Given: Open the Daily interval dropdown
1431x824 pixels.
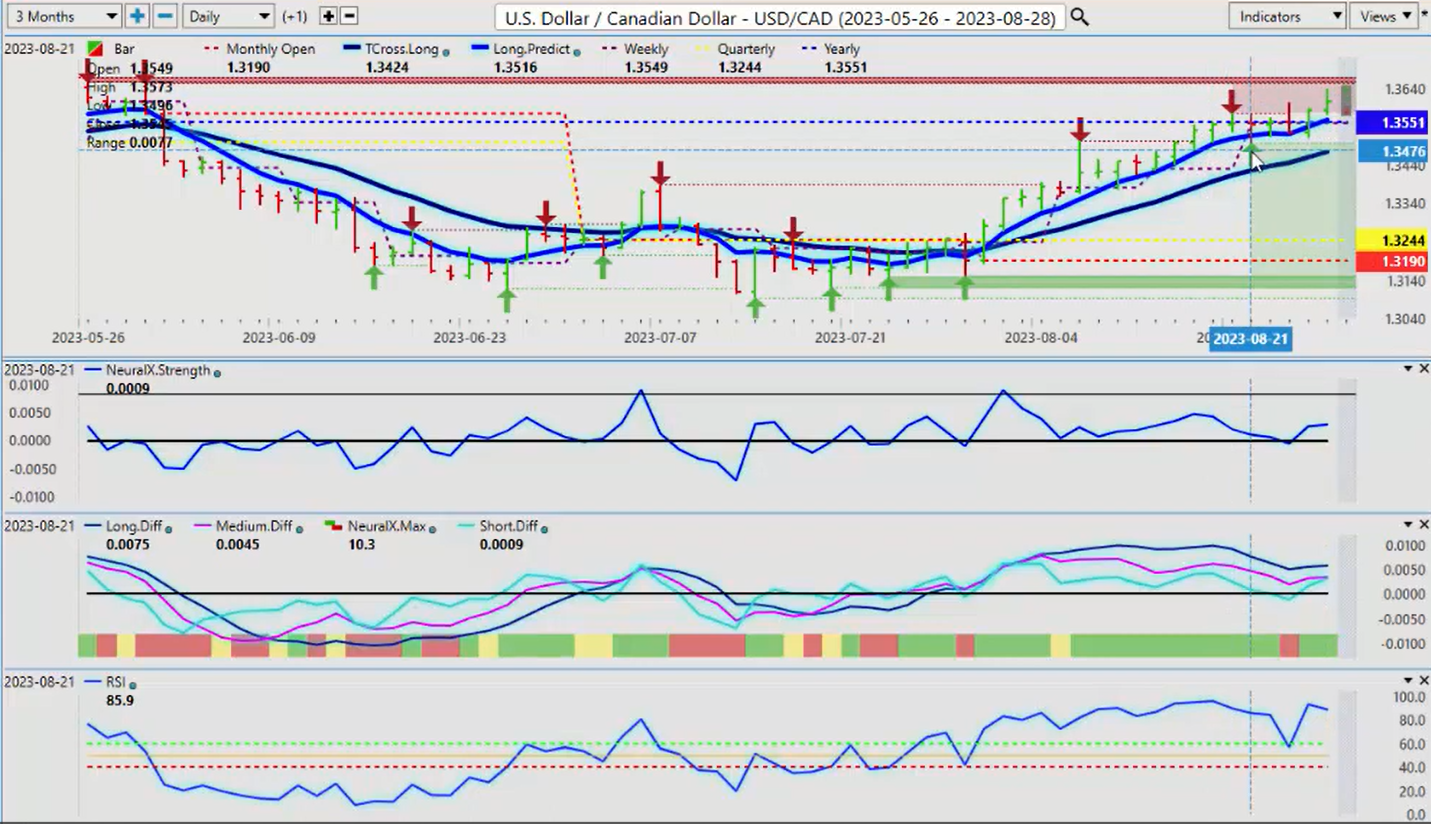Looking at the screenshot, I should [x=229, y=16].
